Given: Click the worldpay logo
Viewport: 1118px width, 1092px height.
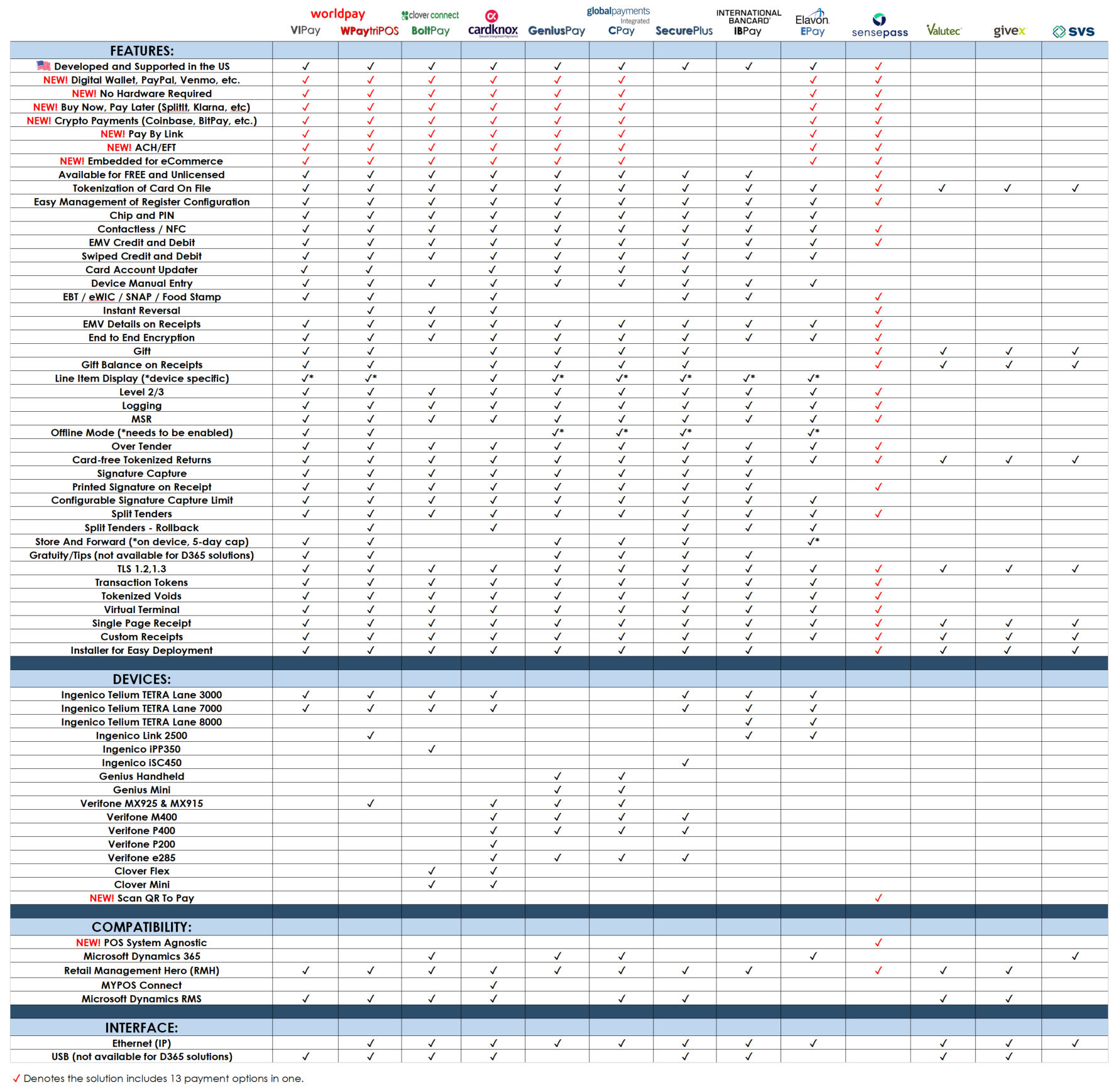Looking at the screenshot, I should pyautogui.click(x=337, y=14).
